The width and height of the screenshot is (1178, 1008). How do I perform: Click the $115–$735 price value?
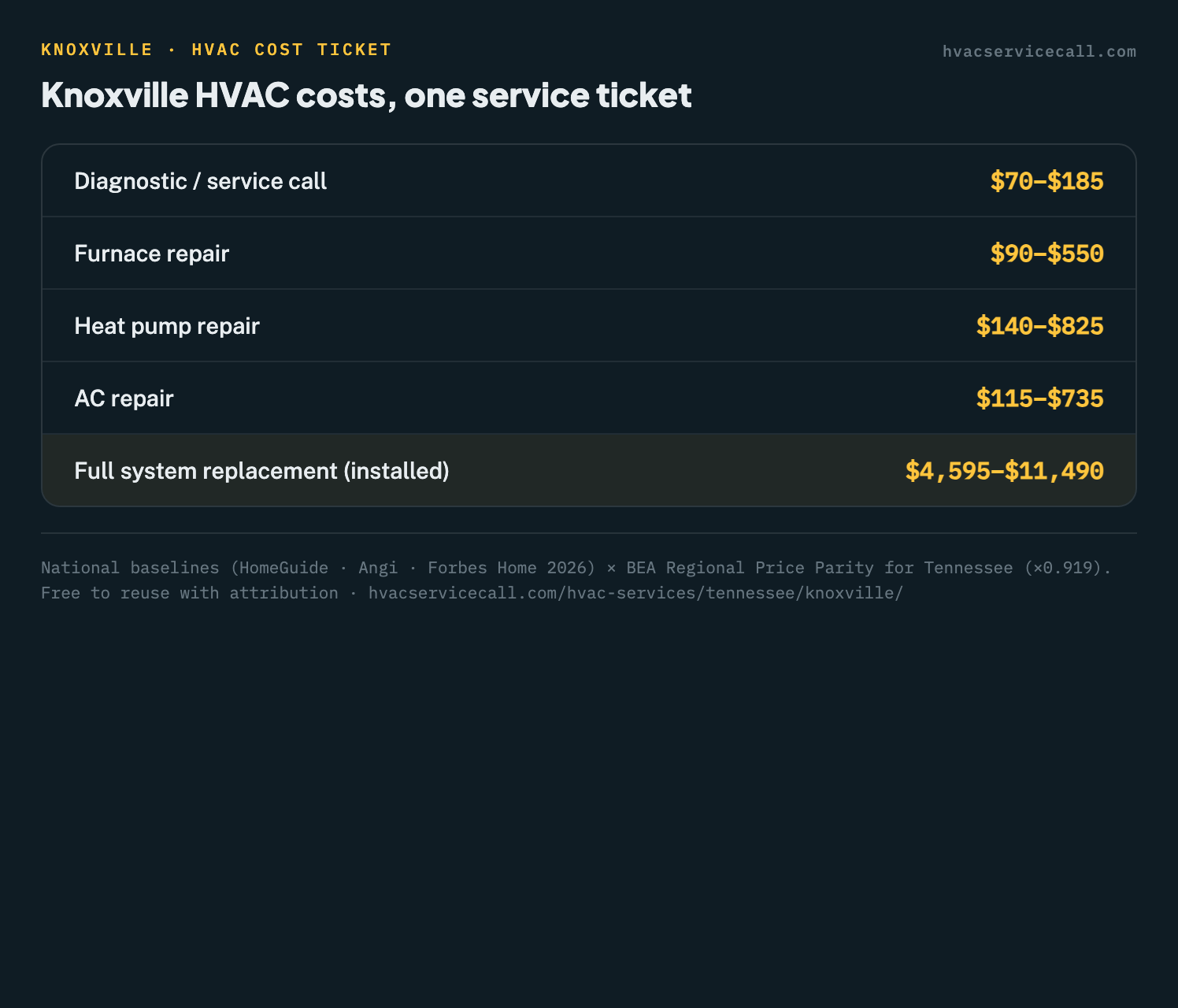(x=1039, y=398)
